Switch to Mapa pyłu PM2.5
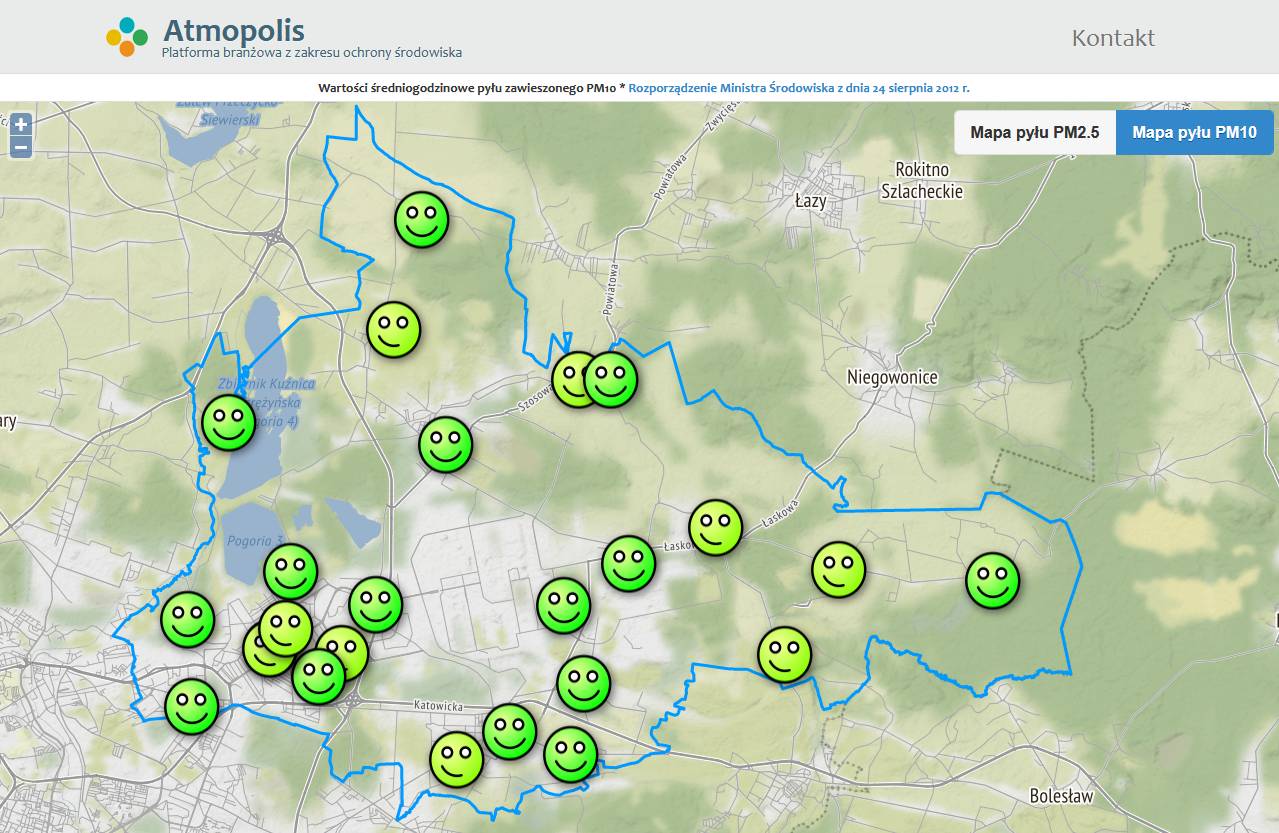This screenshot has height=833, width=1279. pyautogui.click(x=1035, y=132)
